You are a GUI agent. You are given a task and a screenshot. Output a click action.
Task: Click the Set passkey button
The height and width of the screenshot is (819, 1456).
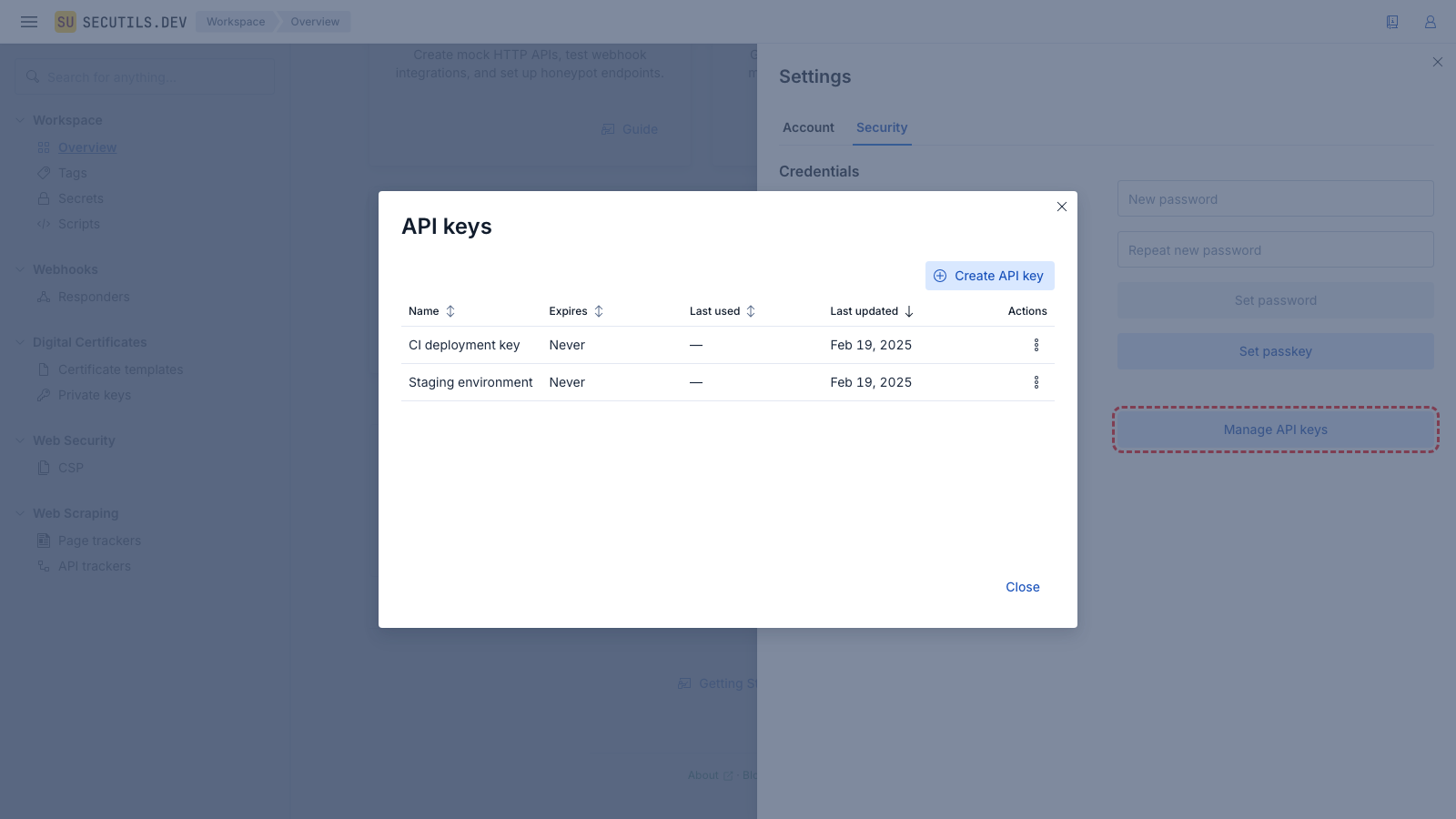[1275, 351]
